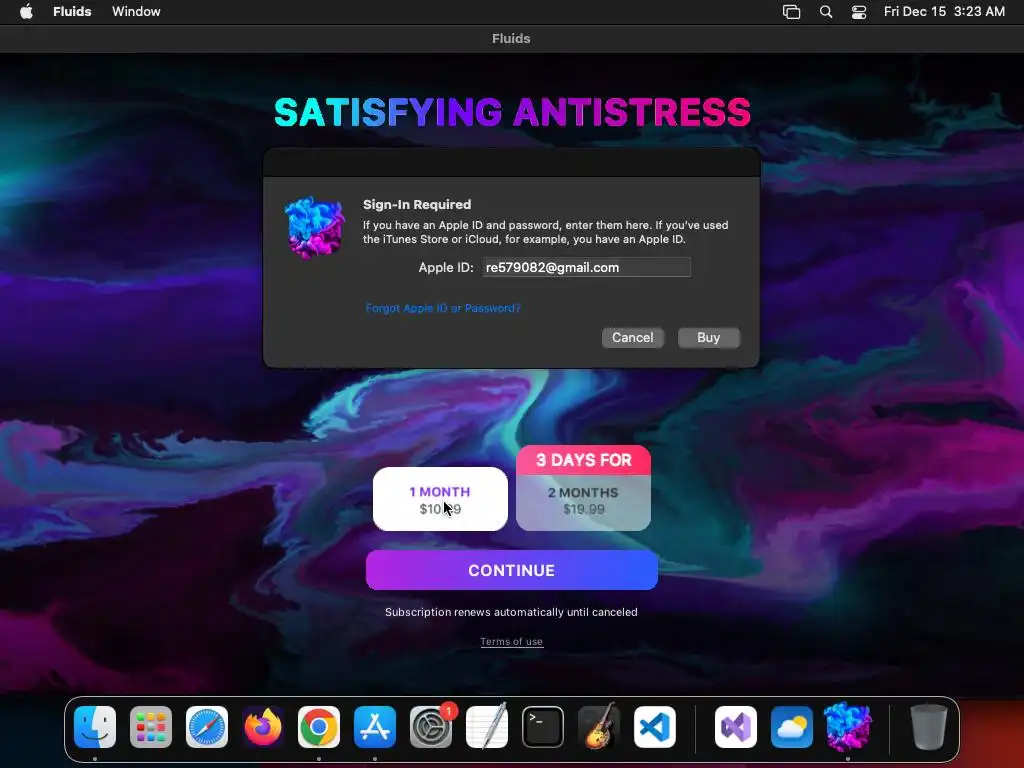Launch Terminal from the dock
The width and height of the screenshot is (1024, 768).
tap(543, 727)
